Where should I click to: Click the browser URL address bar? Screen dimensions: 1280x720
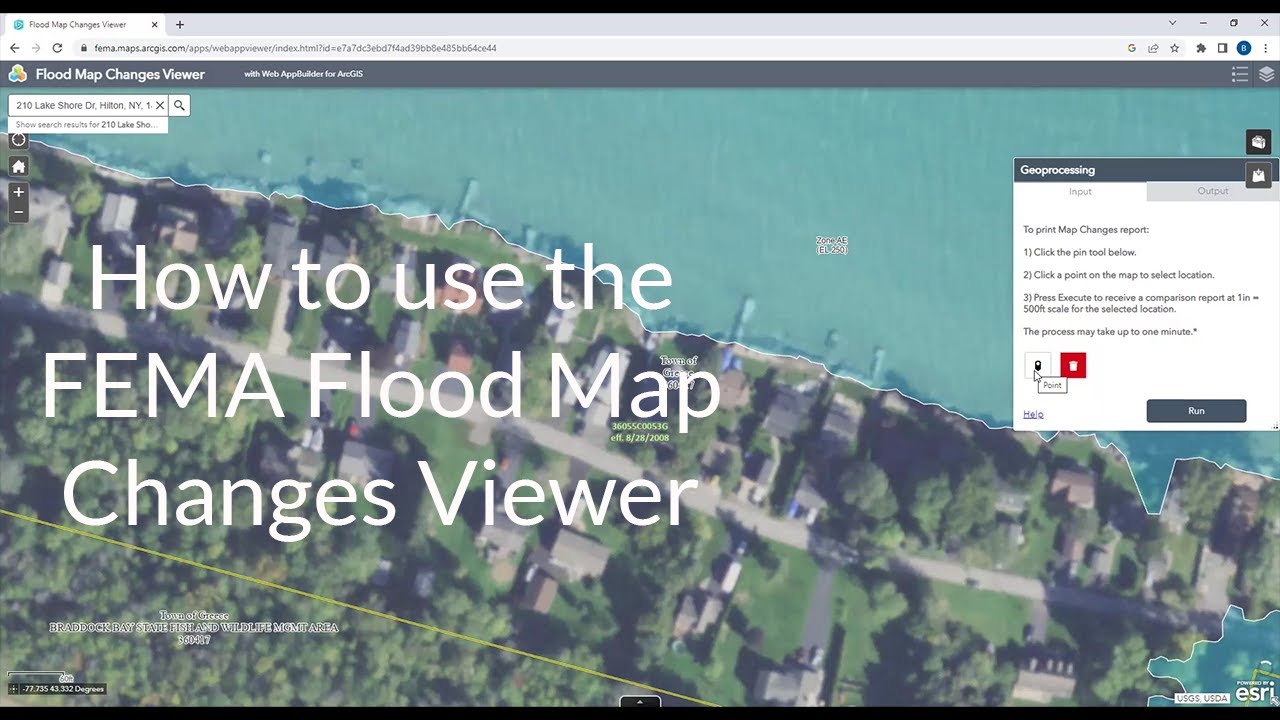point(600,48)
